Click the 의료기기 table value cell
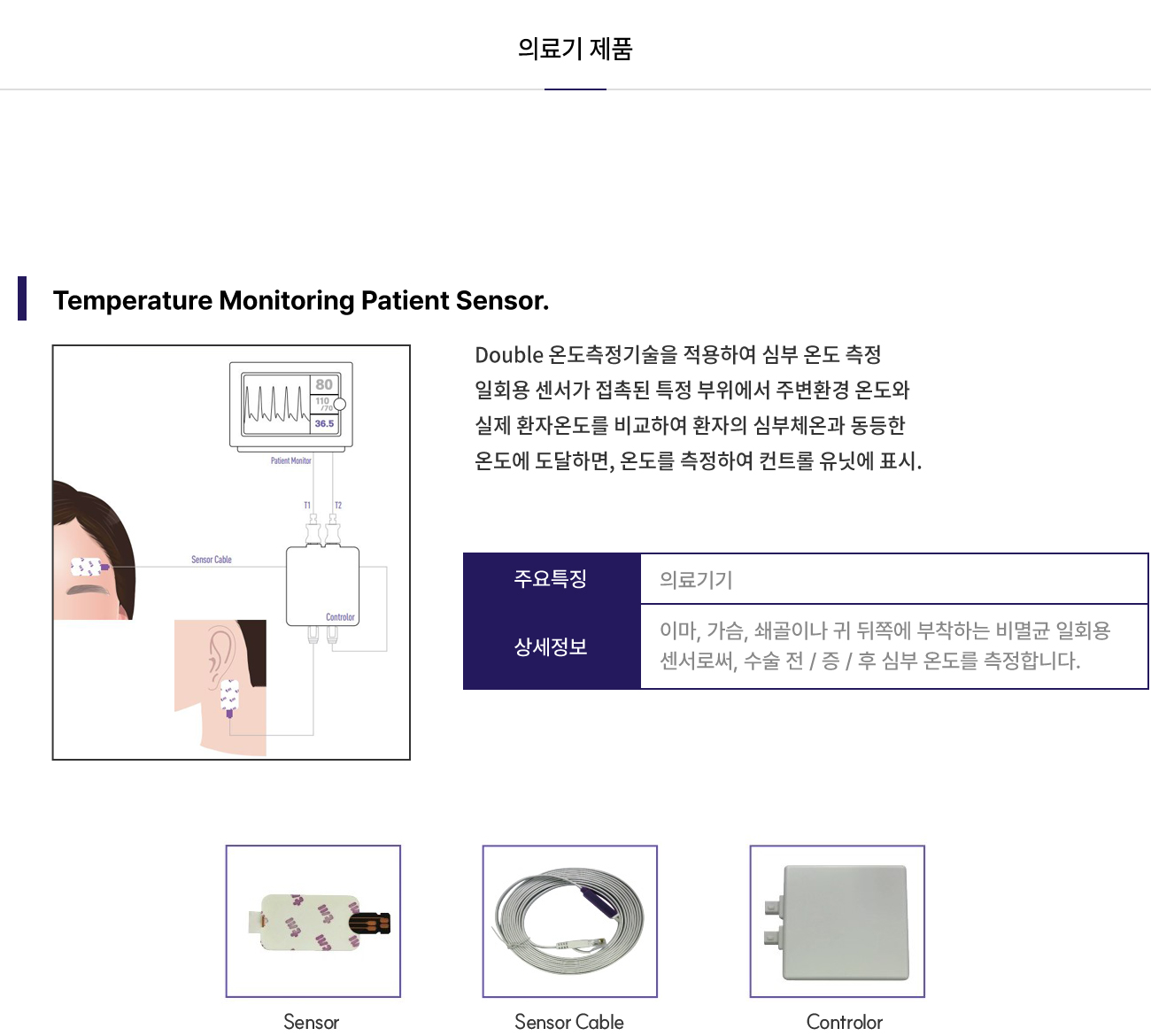This screenshot has height=1036, width=1151. click(893, 580)
